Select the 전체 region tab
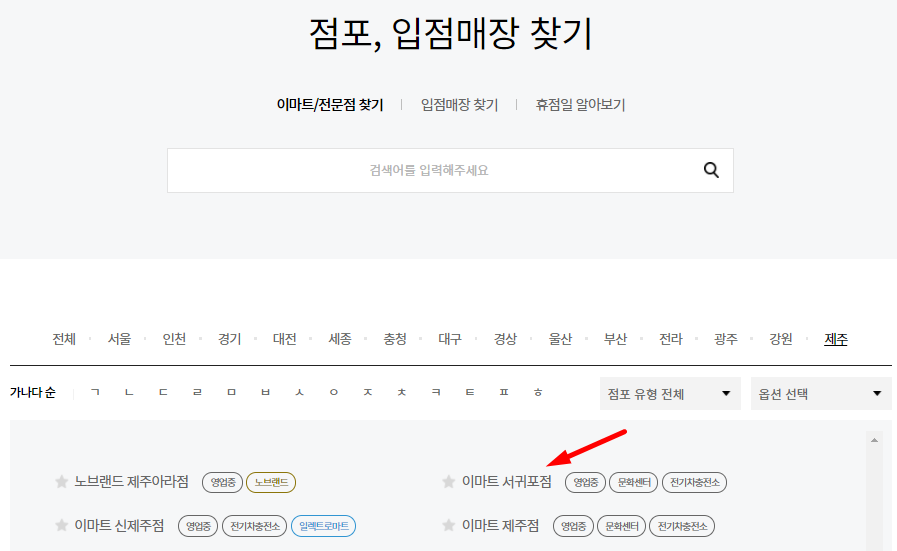This screenshot has height=551, width=897. pos(64,339)
